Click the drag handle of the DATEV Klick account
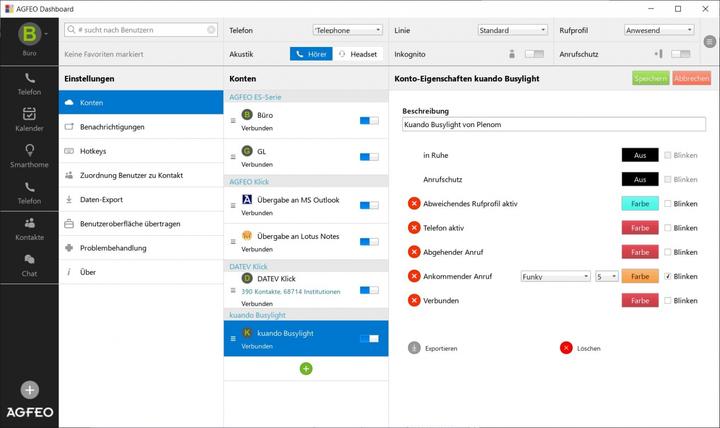The width and height of the screenshot is (720, 428). click(233, 290)
